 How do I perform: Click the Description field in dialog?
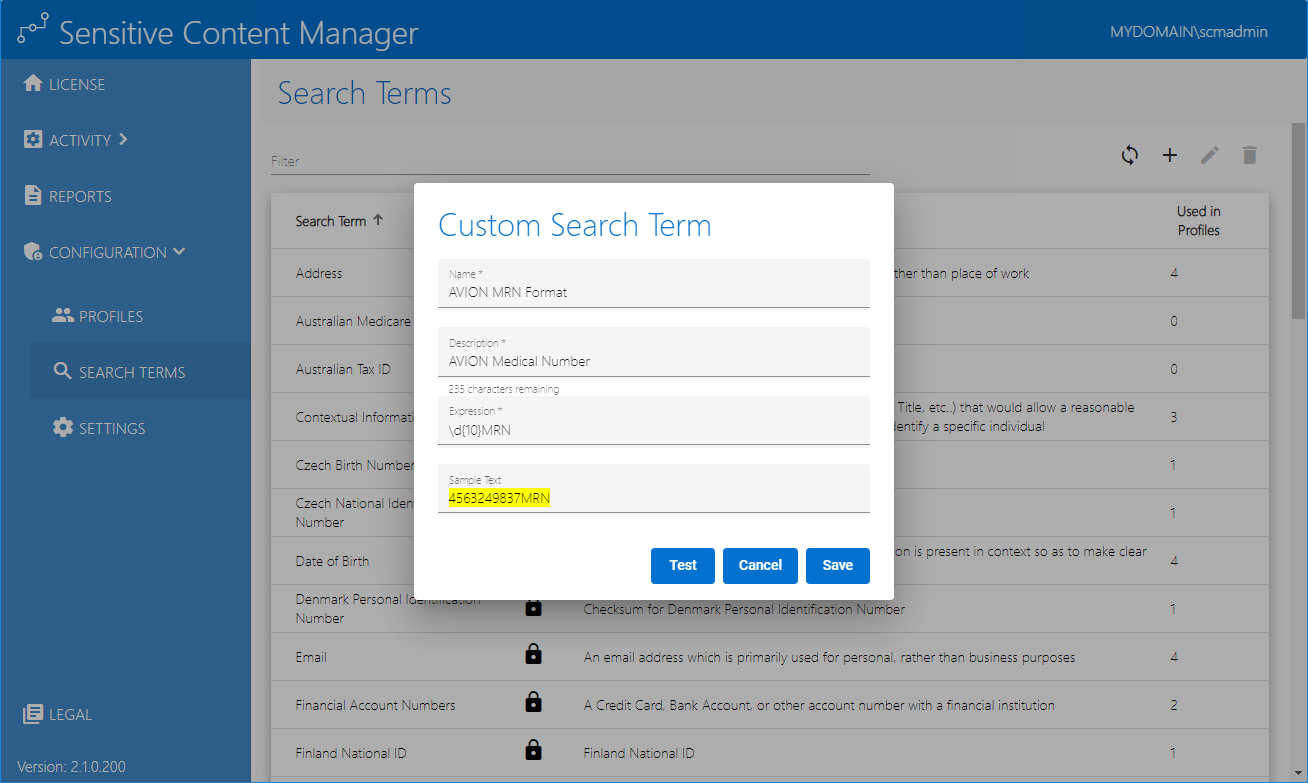tap(654, 352)
